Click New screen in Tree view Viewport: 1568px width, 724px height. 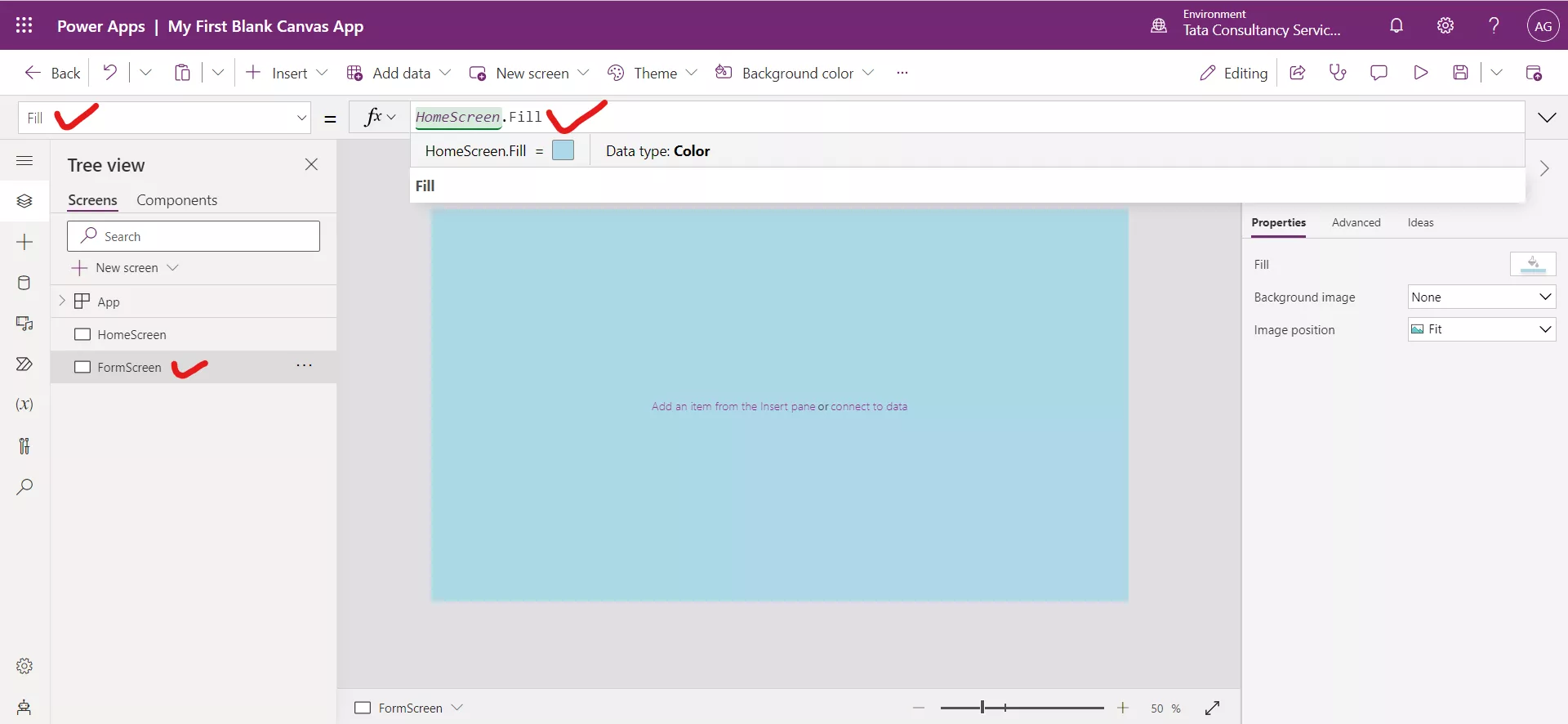[x=125, y=268]
